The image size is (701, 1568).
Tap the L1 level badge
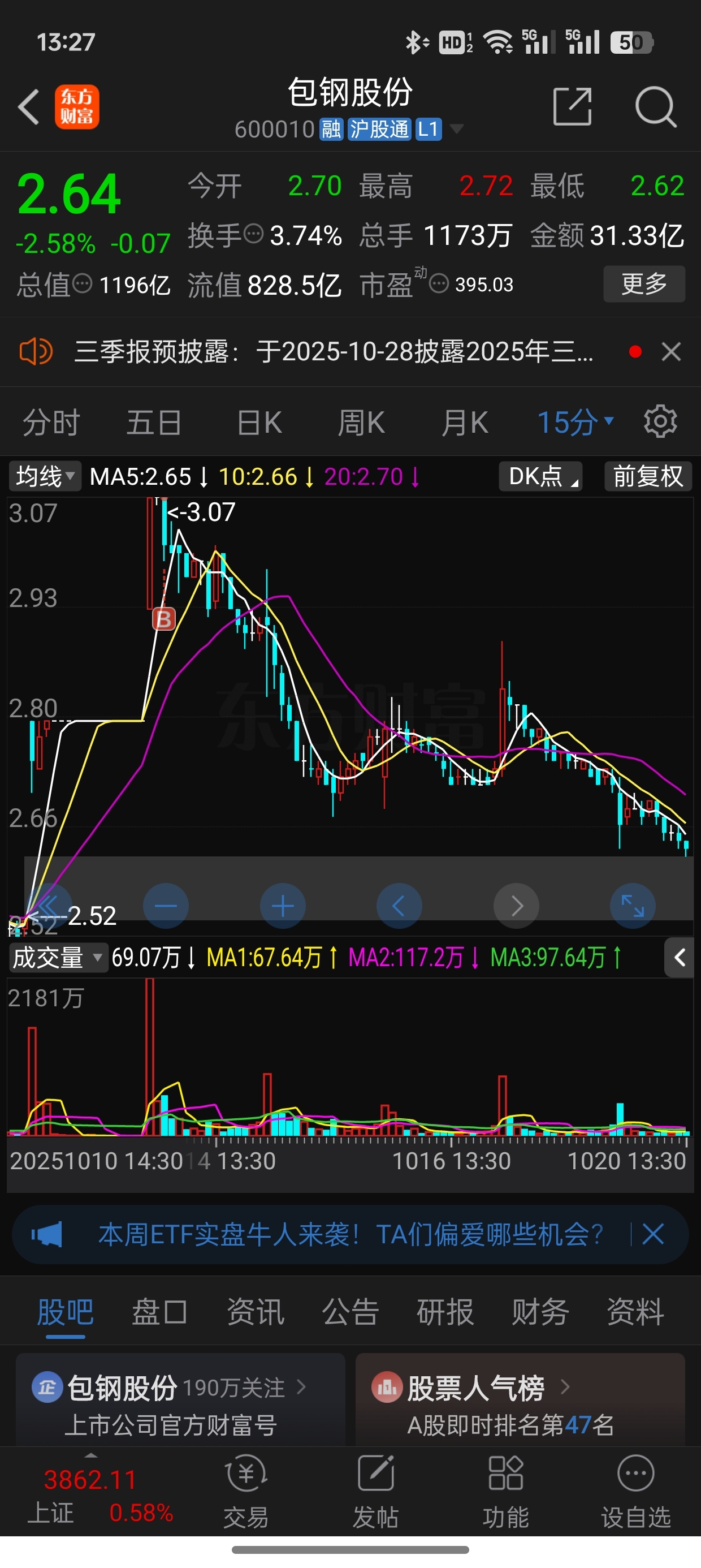pyautogui.click(x=429, y=129)
